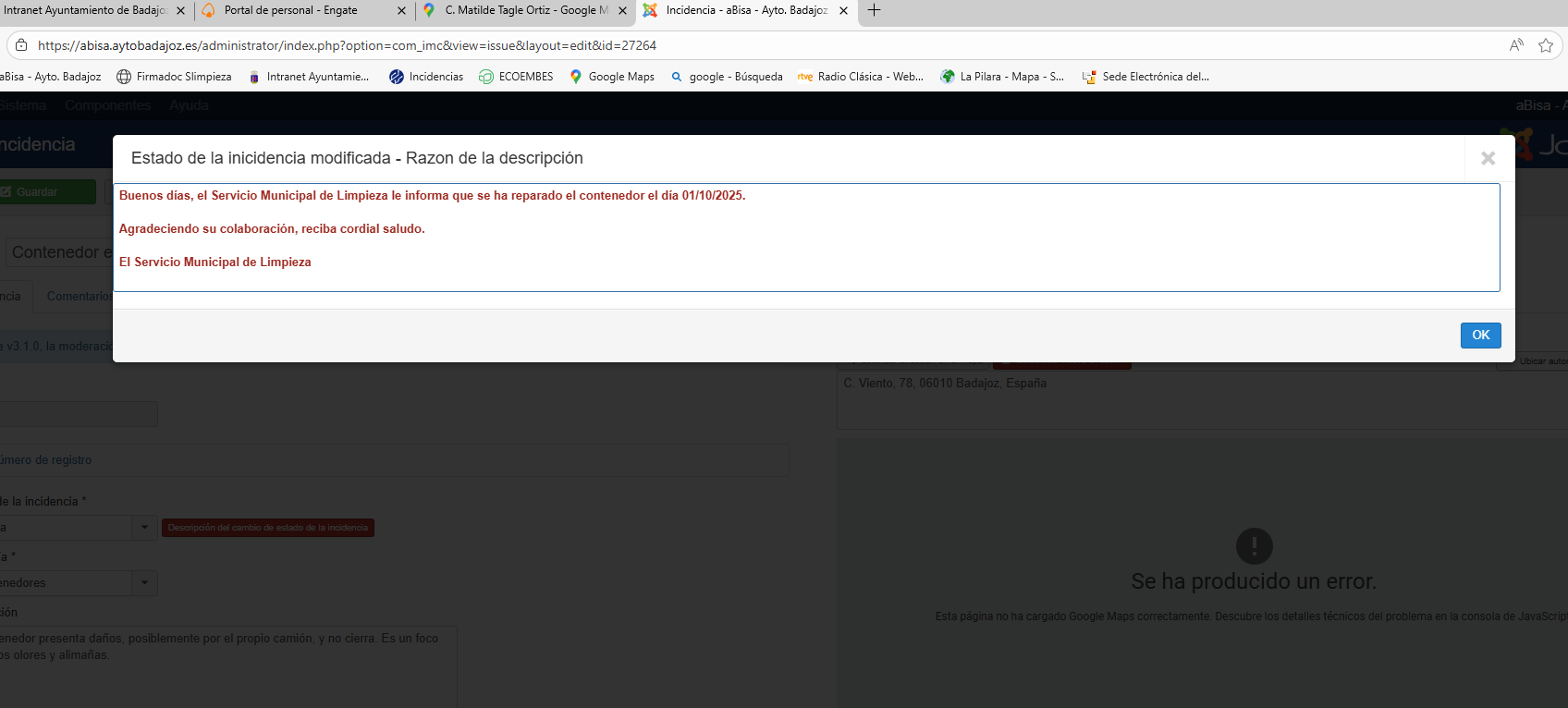Close the Incidencia - aBisa browser tab

click(843, 11)
